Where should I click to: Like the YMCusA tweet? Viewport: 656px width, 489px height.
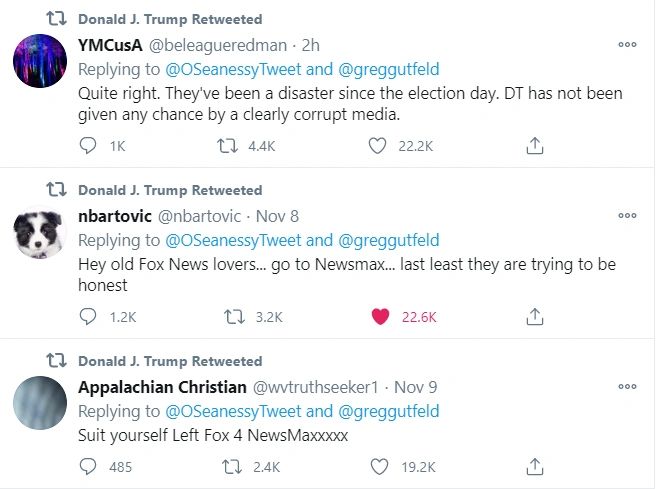pyautogui.click(x=378, y=146)
